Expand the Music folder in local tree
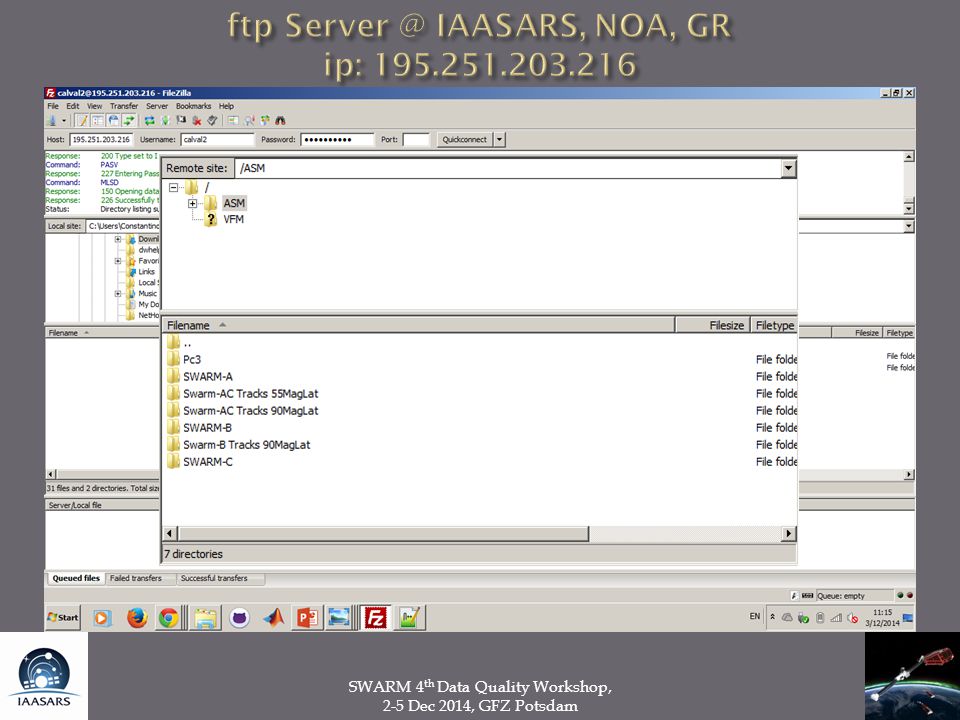 click(x=118, y=294)
